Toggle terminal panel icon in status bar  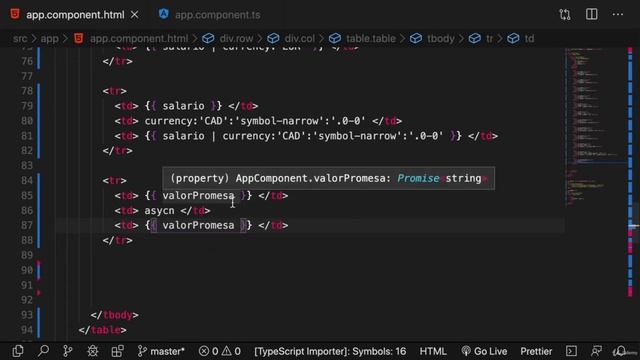coord(571,351)
